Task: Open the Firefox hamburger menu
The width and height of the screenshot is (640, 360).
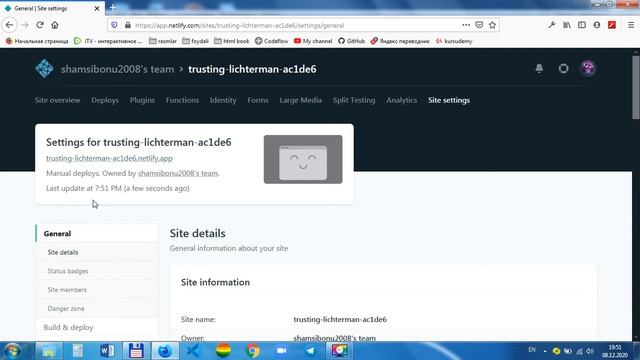Action: pos(631,25)
